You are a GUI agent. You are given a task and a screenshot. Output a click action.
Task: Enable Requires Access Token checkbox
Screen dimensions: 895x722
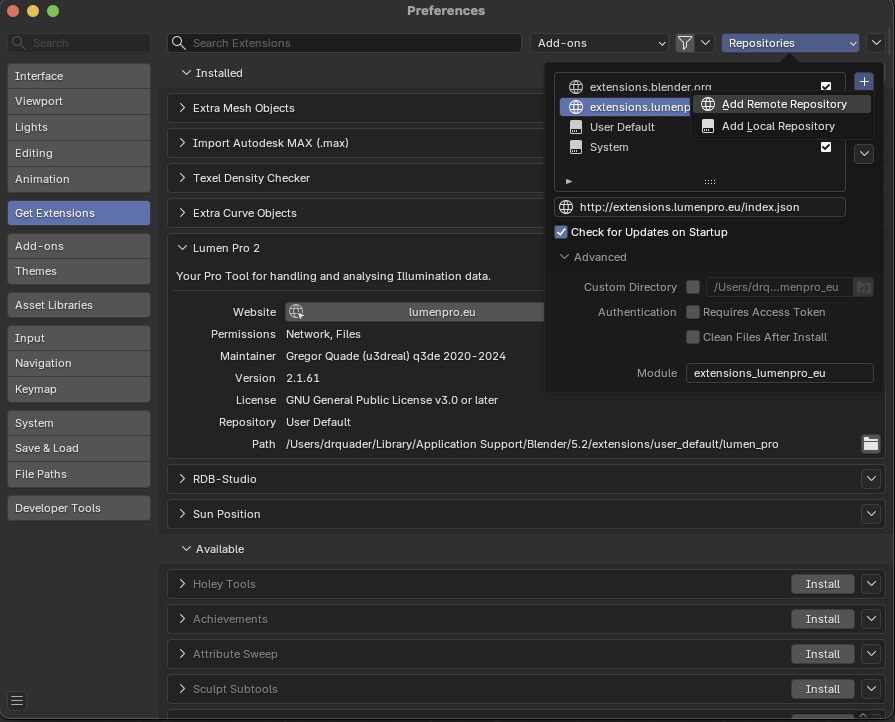click(693, 312)
